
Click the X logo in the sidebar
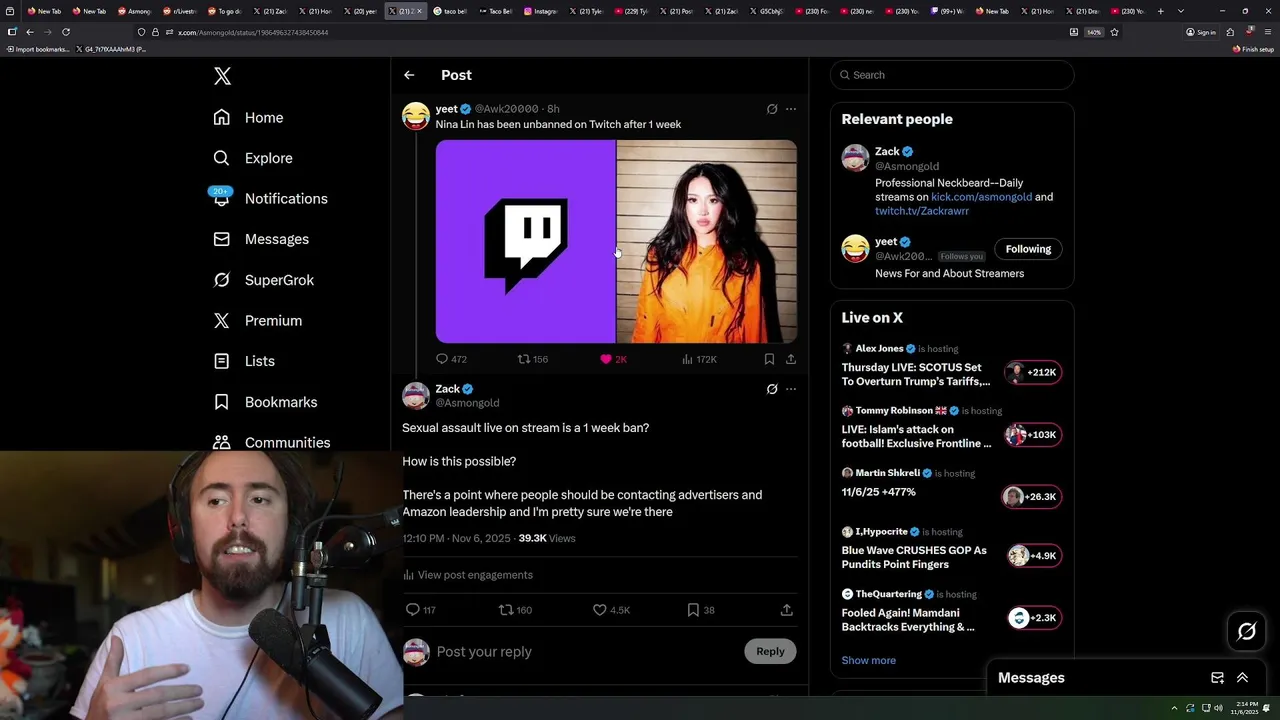pos(222,76)
